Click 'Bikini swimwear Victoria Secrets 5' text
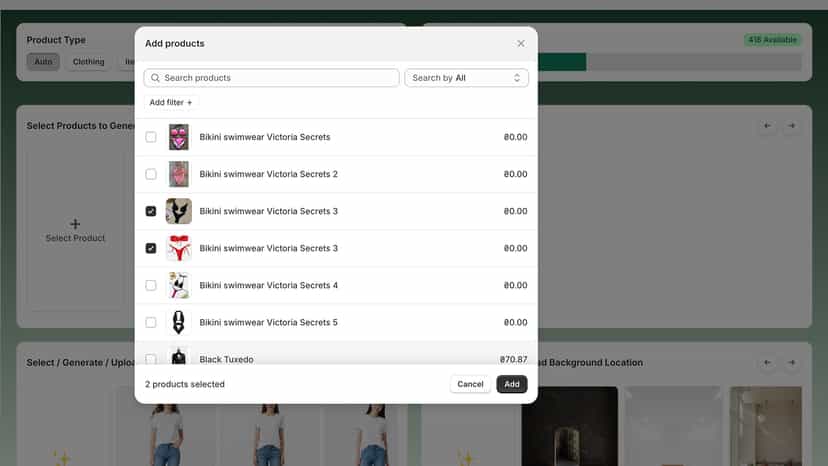 pyautogui.click(x=268, y=322)
